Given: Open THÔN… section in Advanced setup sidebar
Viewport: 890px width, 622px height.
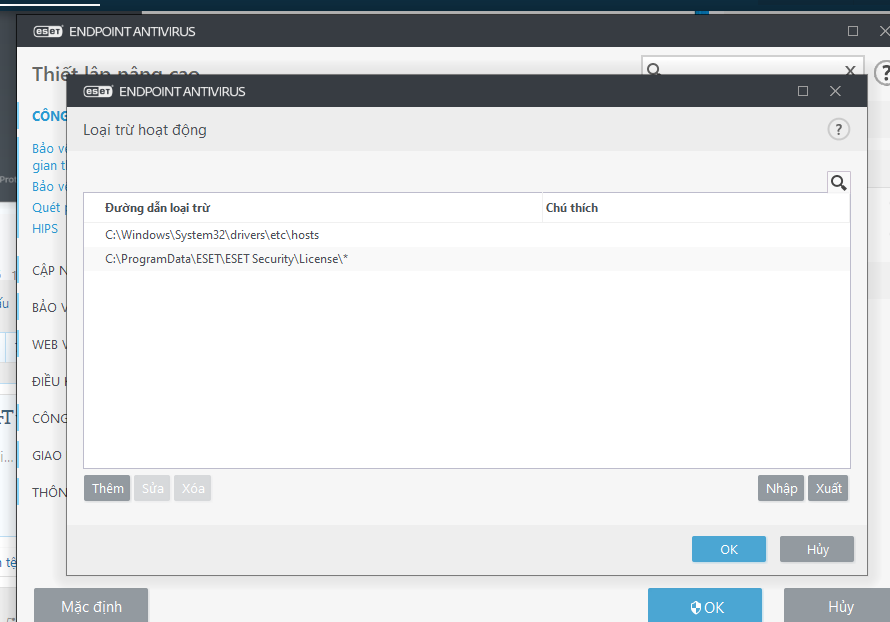Looking at the screenshot, I should pyautogui.click(x=49, y=492).
